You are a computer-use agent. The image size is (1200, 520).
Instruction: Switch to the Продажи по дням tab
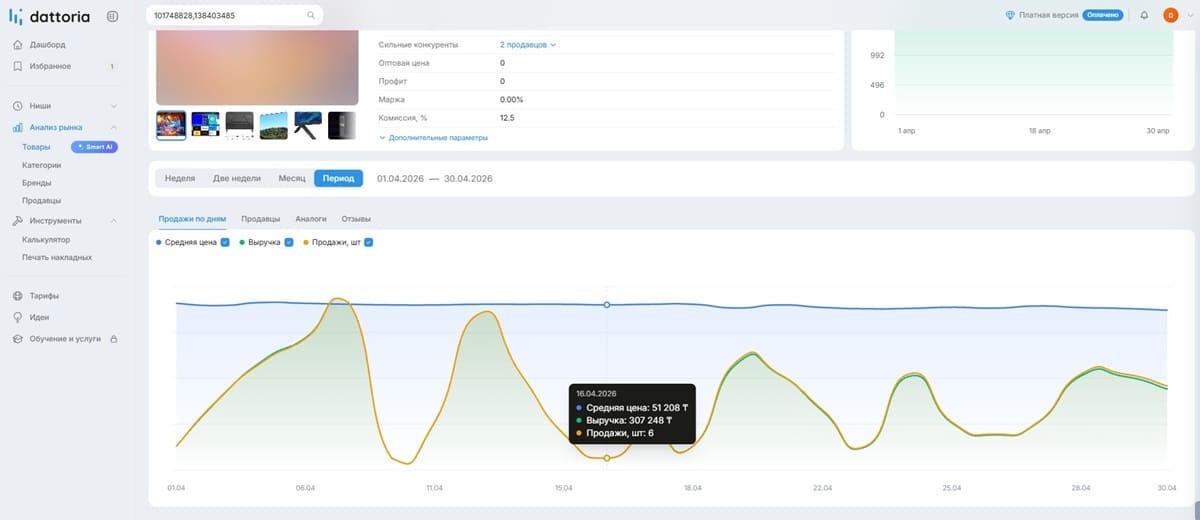pyautogui.click(x=193, y=218)
